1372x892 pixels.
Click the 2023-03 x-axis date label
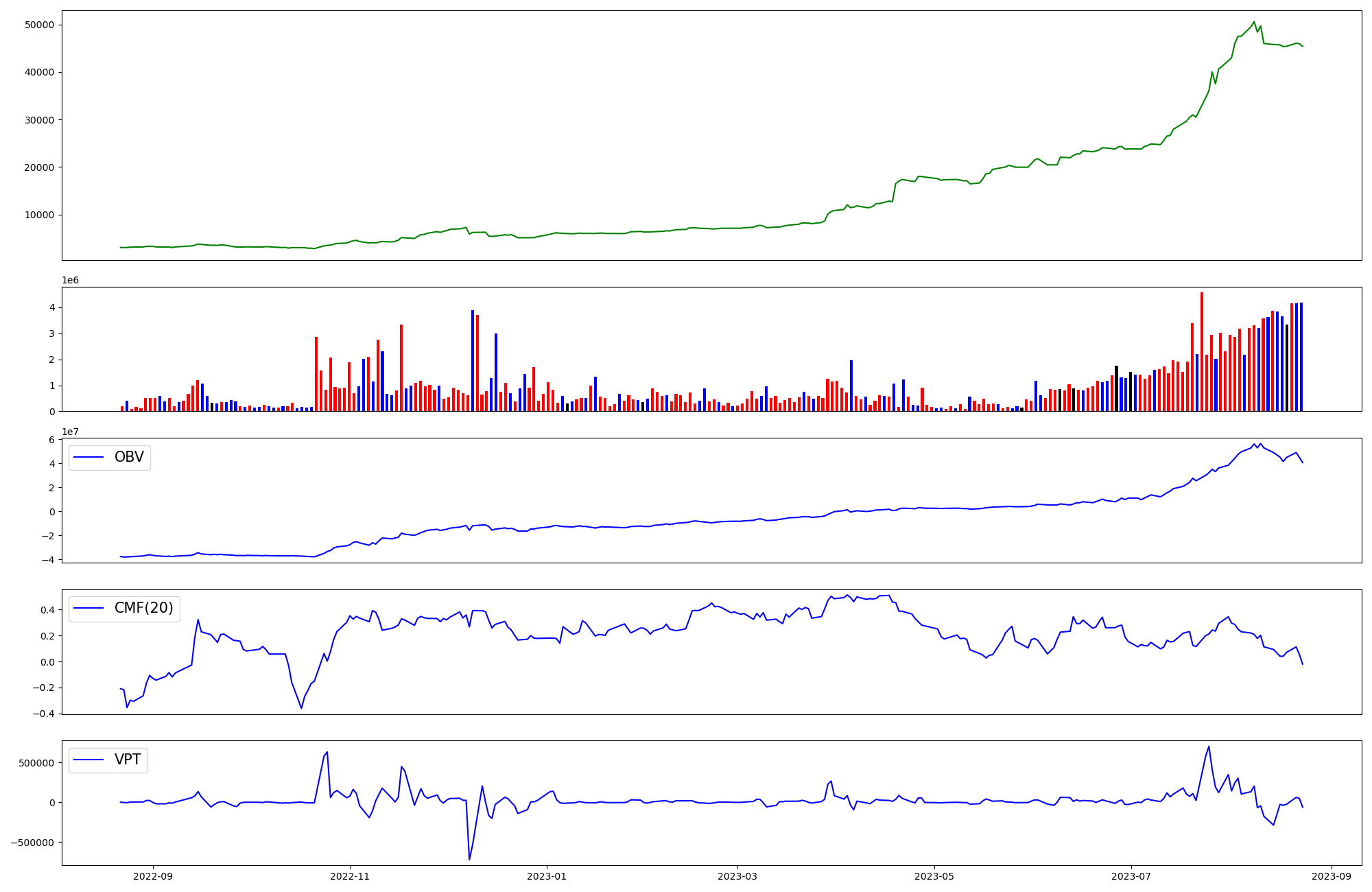(x=737, y=876)
